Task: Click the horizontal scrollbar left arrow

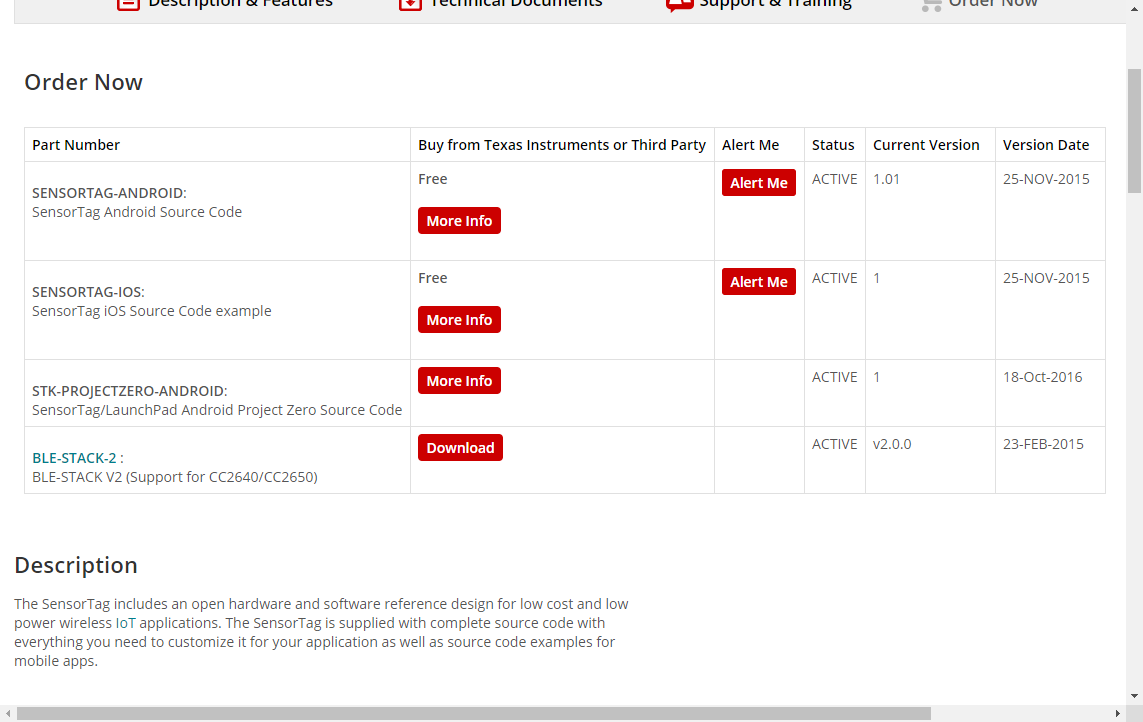Action: 8,713
